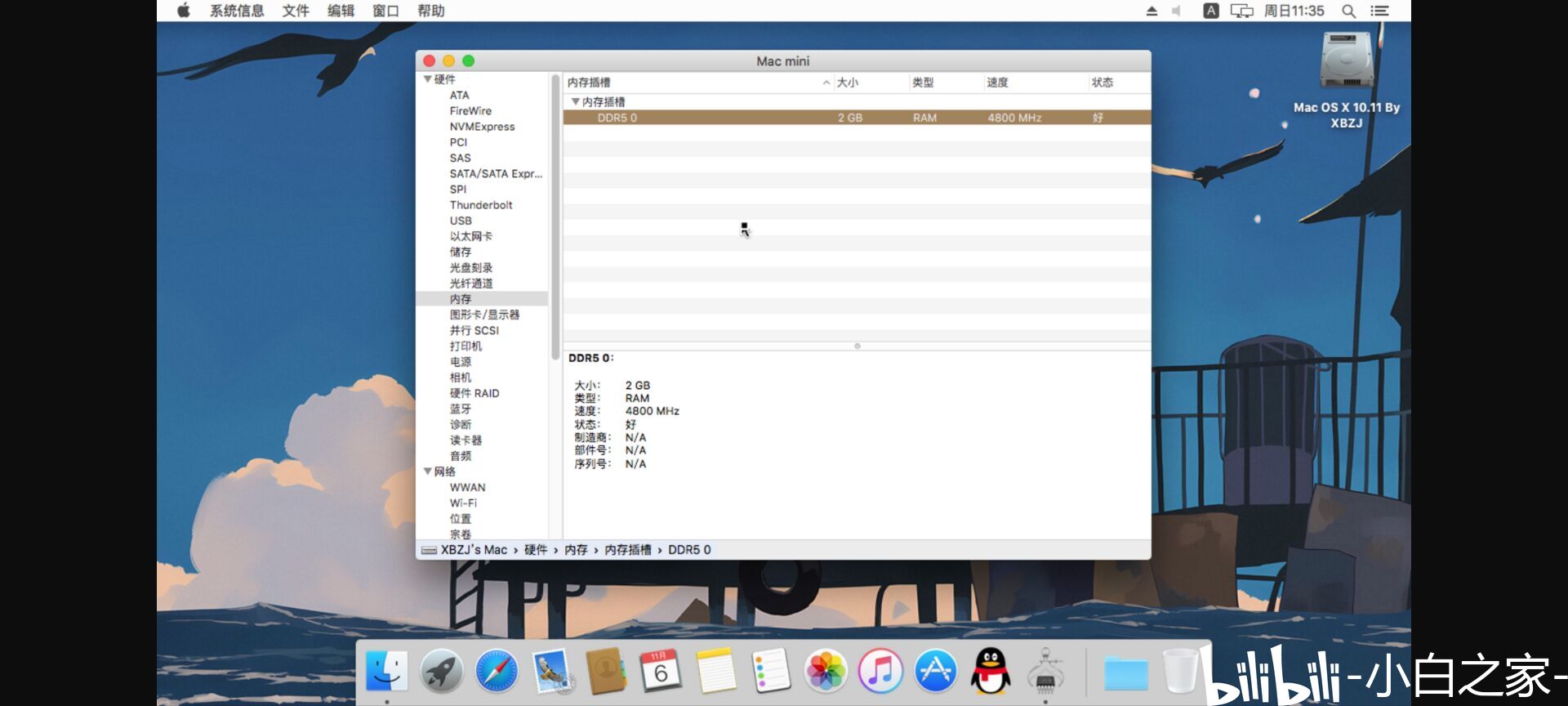Click the input source A icon
The image size is (1568, 706).
click(1211, 11)
